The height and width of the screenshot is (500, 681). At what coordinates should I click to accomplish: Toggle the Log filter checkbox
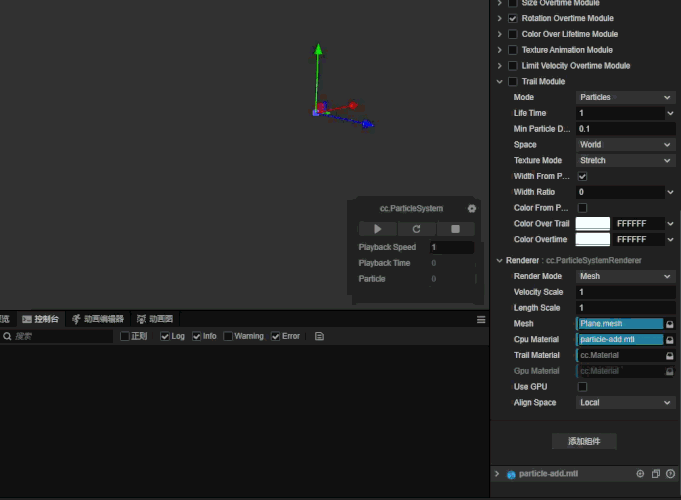tap(165, 336)
